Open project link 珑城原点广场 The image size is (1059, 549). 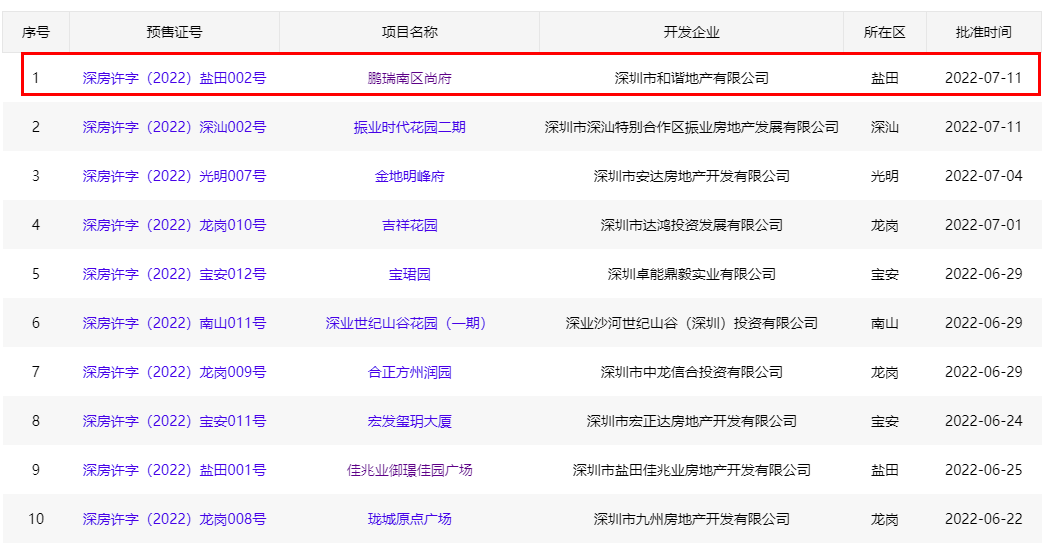[409, 519]
